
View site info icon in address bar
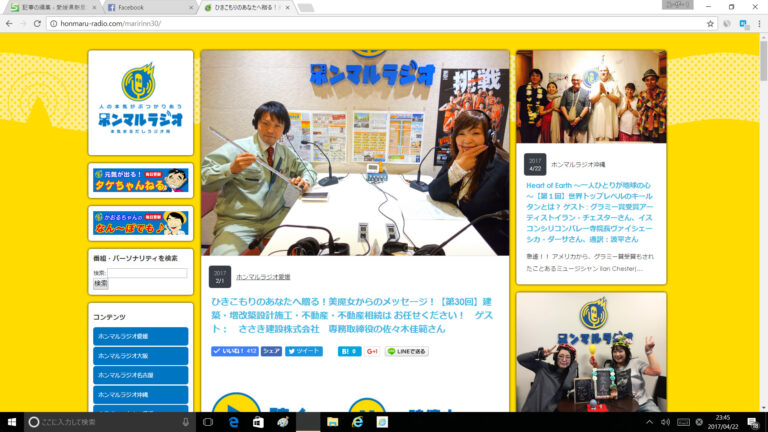click(x=53, y=24)
